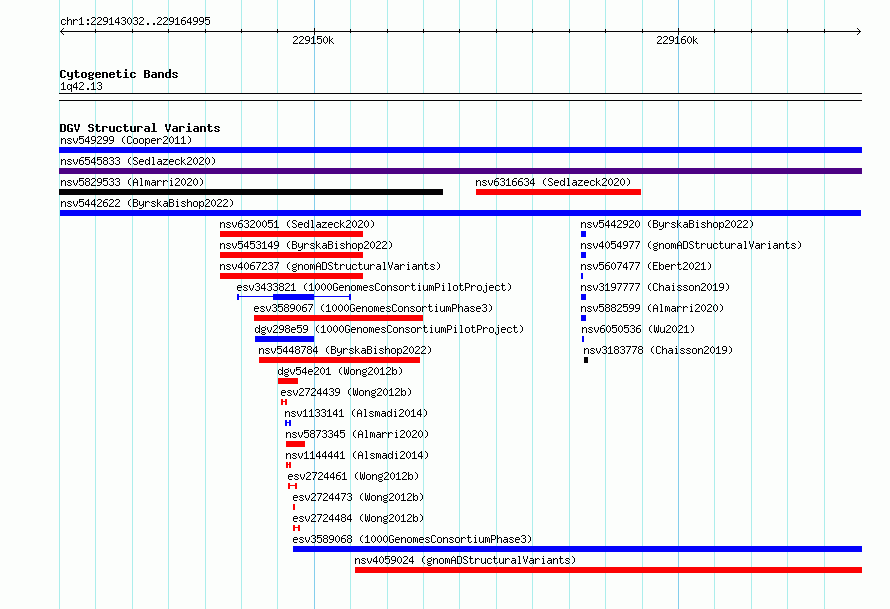Open nsv3183778 (Chaisson2019) label

pyautogui.click(x=658, y=350)
